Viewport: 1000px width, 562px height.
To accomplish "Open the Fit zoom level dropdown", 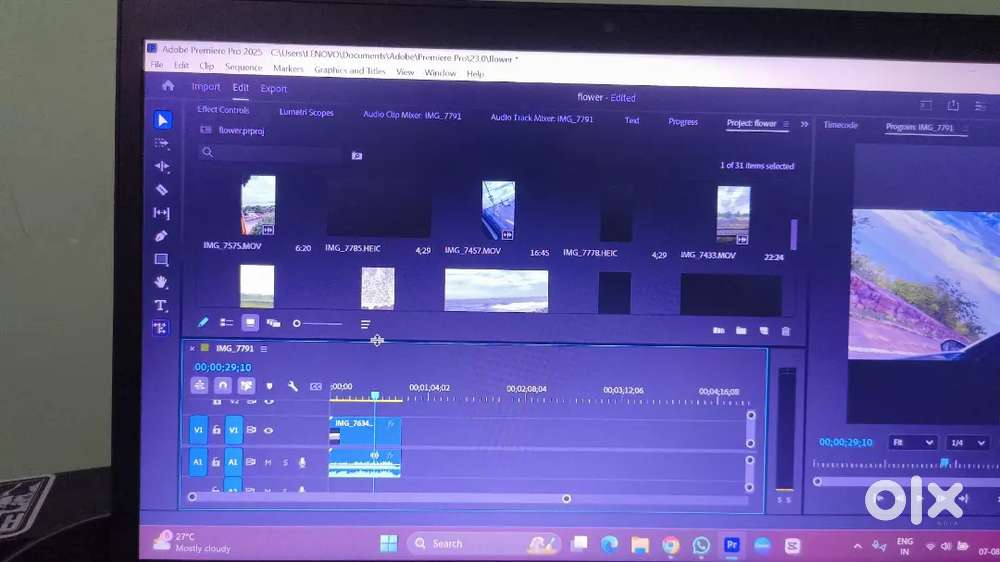I will [x=912, y=442].
